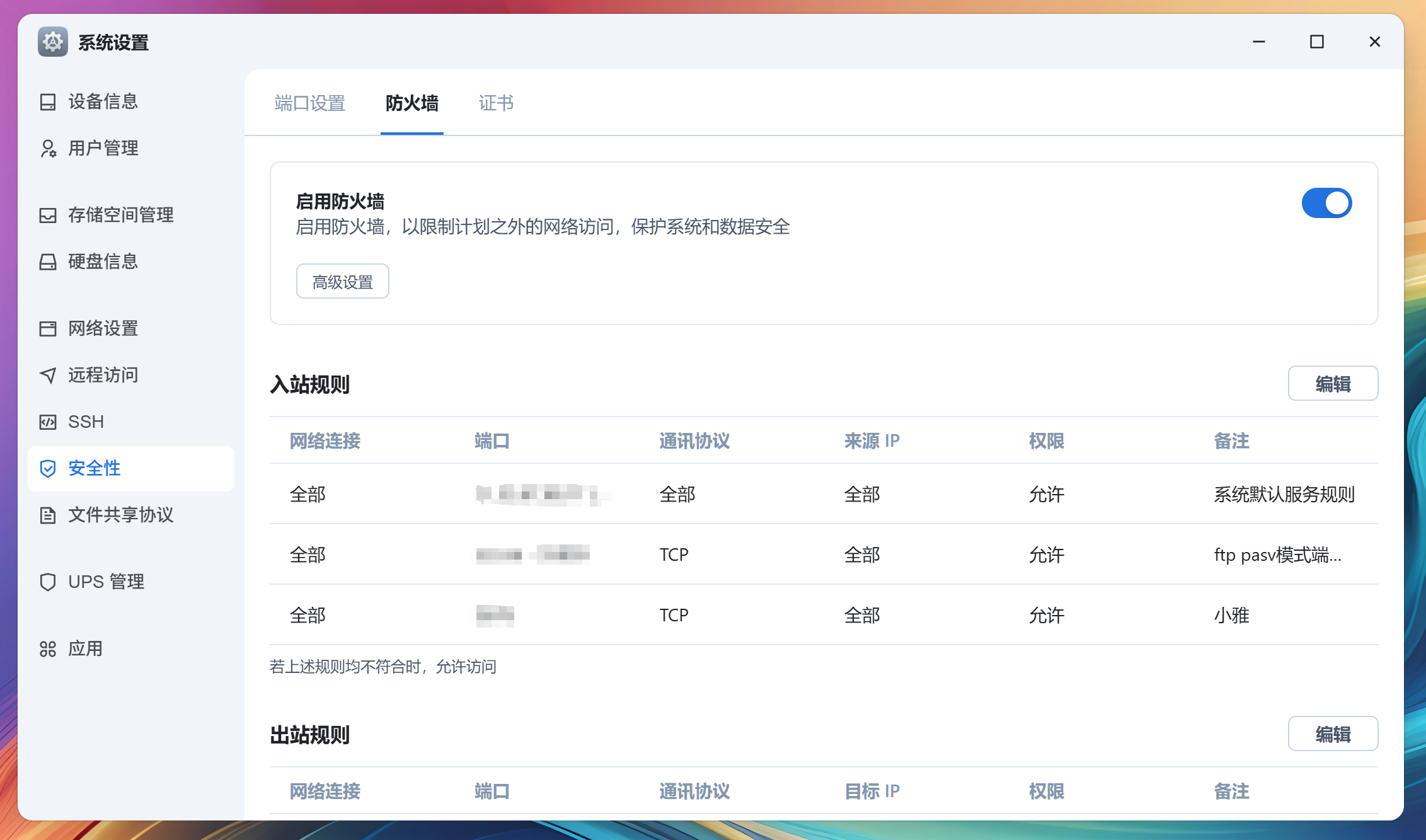1426x840 pixels.
Task: Disable the 启用防火墙 toggle switch
Action: tap(1327, 203)
